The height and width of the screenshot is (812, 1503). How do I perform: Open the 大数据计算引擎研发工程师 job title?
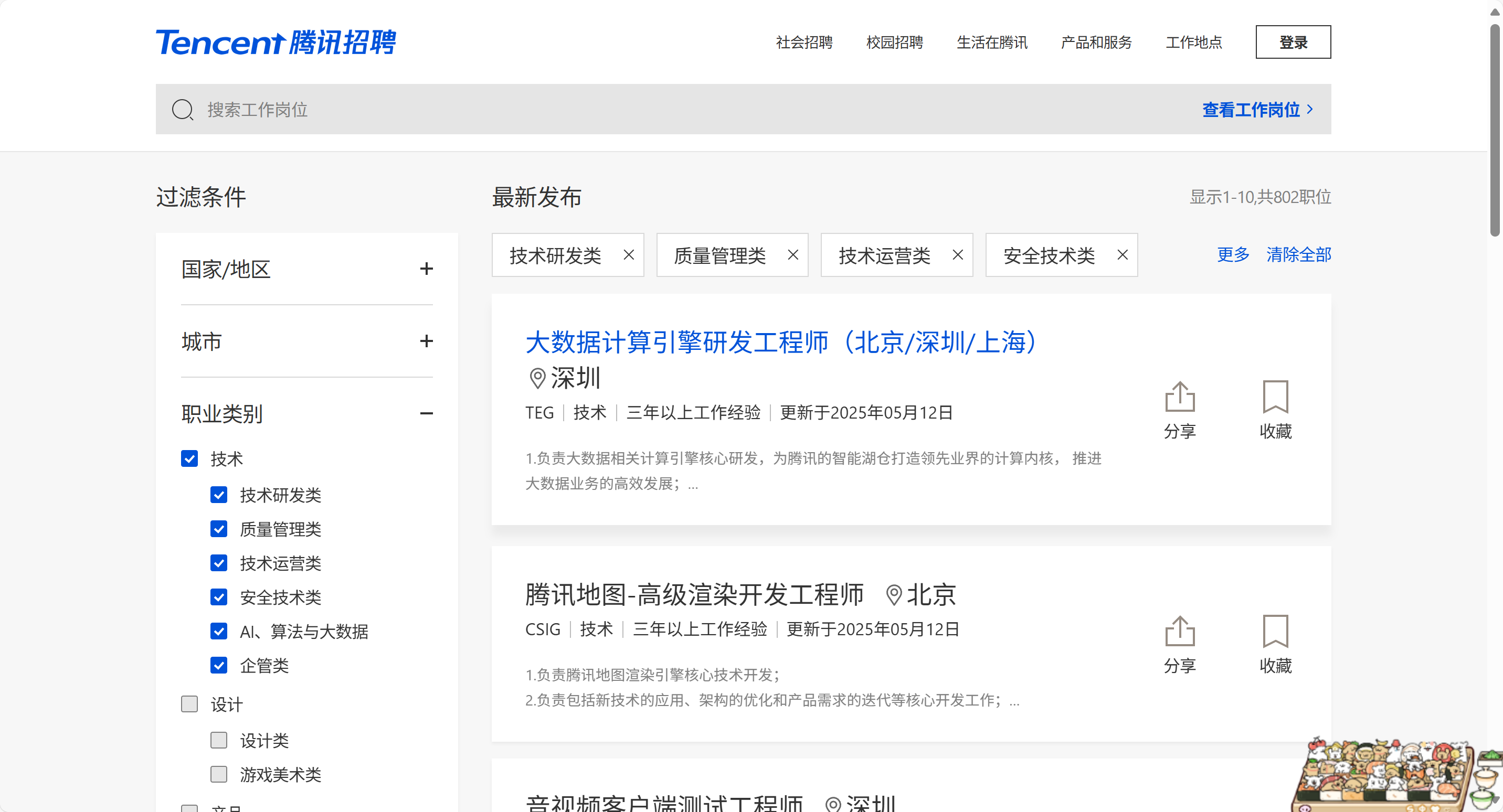point(782,342)
